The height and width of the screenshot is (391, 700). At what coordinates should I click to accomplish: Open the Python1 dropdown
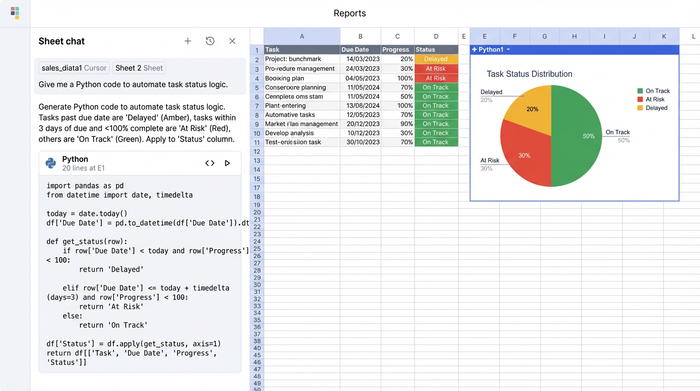(508, 50)
